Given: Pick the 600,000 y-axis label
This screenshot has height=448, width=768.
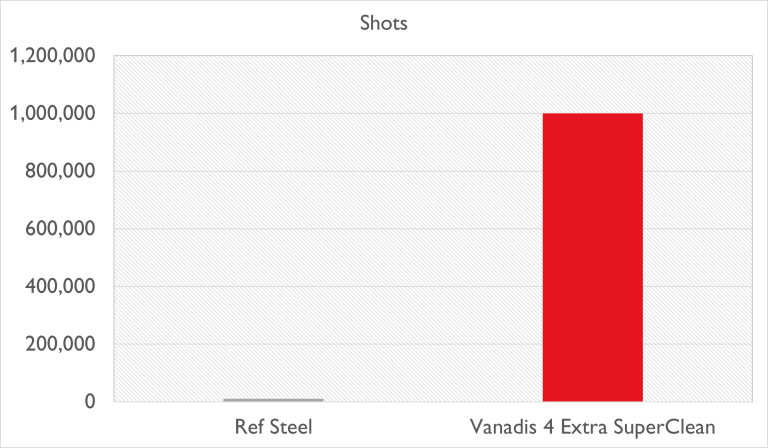Looking at the screenshot, I should coord(60,229).
